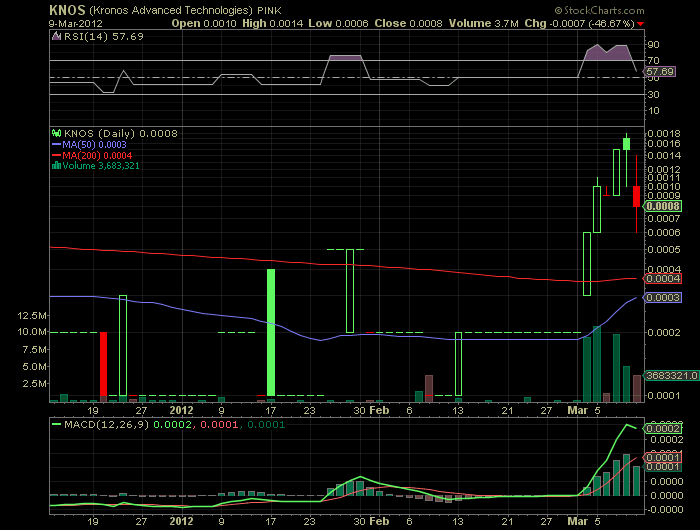Viewport: 700px width, 530px height.
Task: Click the 2012 label on MACD axis
Action: point(182,521)
